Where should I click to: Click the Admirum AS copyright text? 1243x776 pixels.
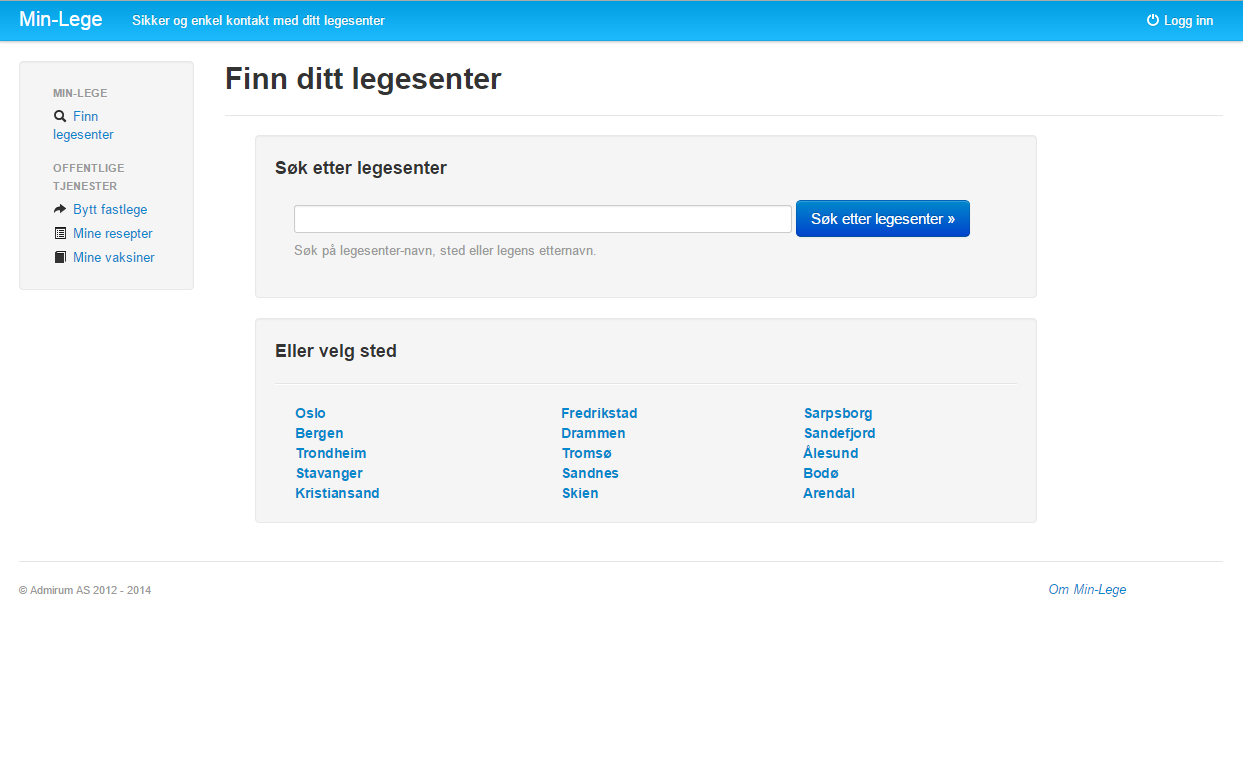point(85,591)
